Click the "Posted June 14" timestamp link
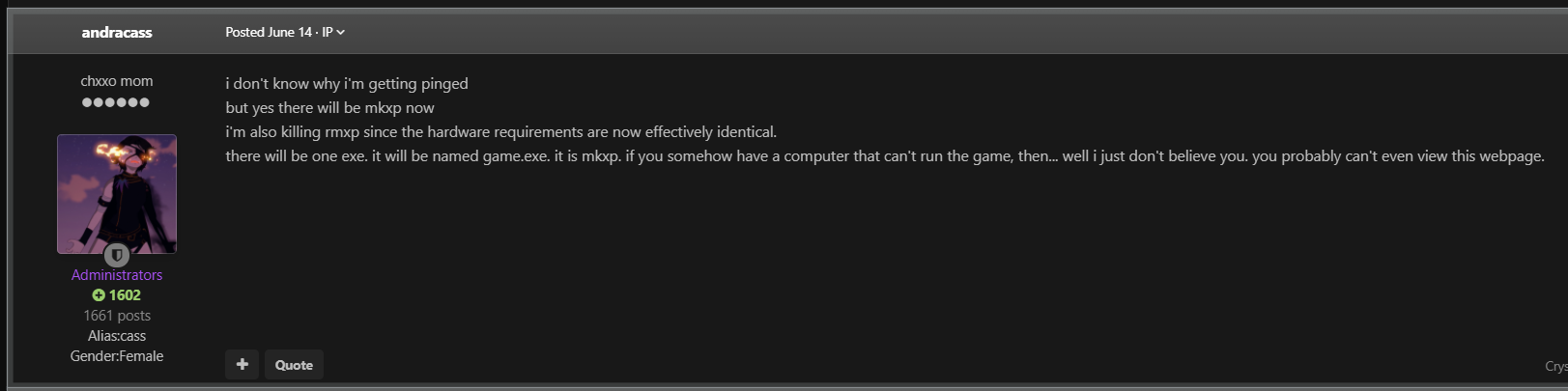This screenshot has width=1568, height=391. click(x=269, y=32)
